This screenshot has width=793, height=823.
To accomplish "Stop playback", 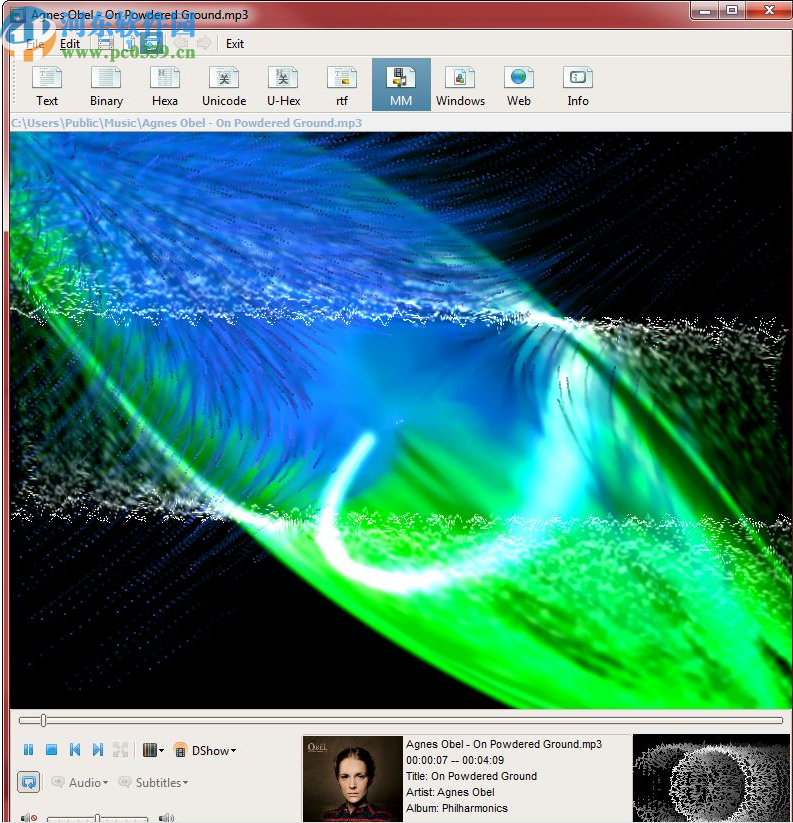I will 51,750.
